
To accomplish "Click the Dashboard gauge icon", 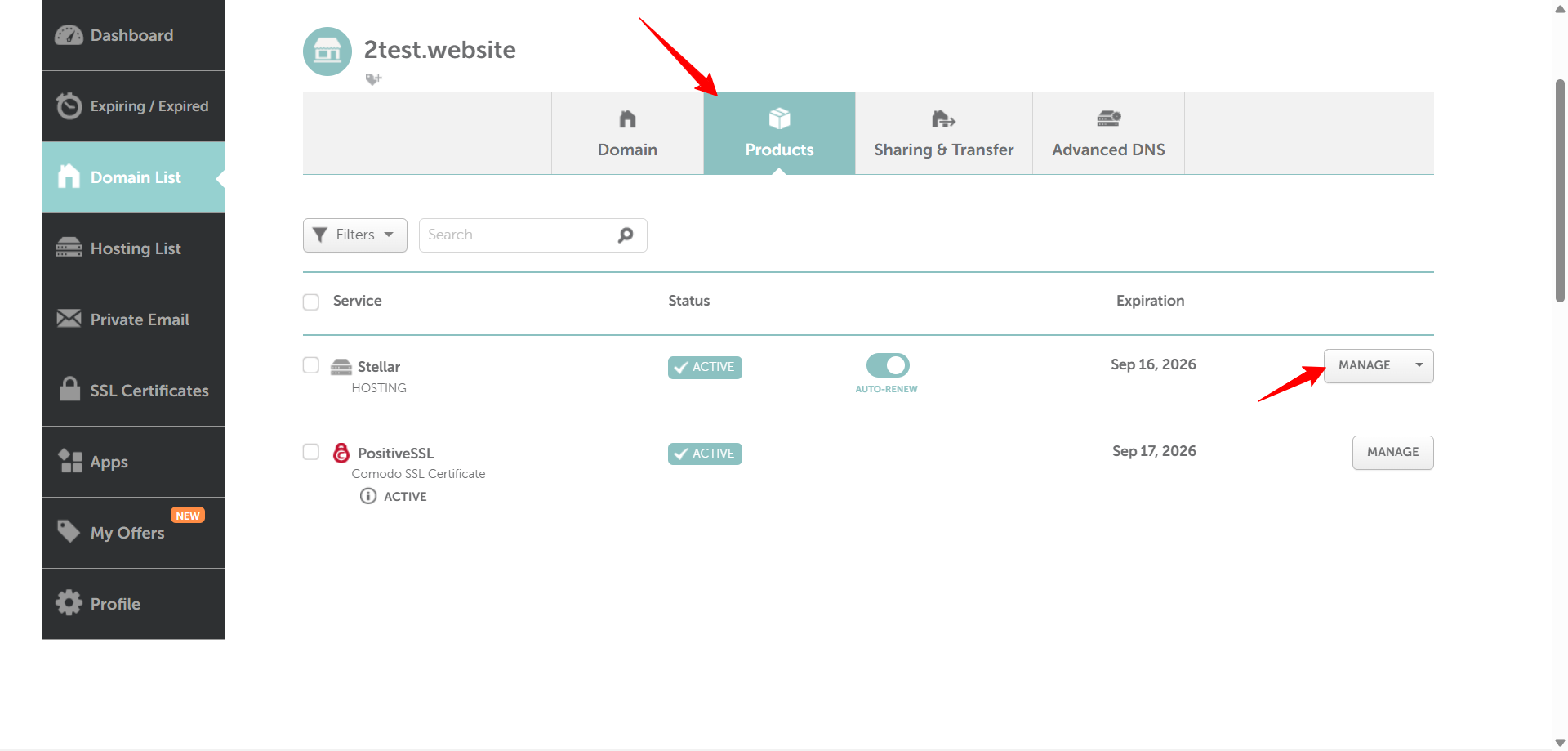I will [x=69, y=35].
